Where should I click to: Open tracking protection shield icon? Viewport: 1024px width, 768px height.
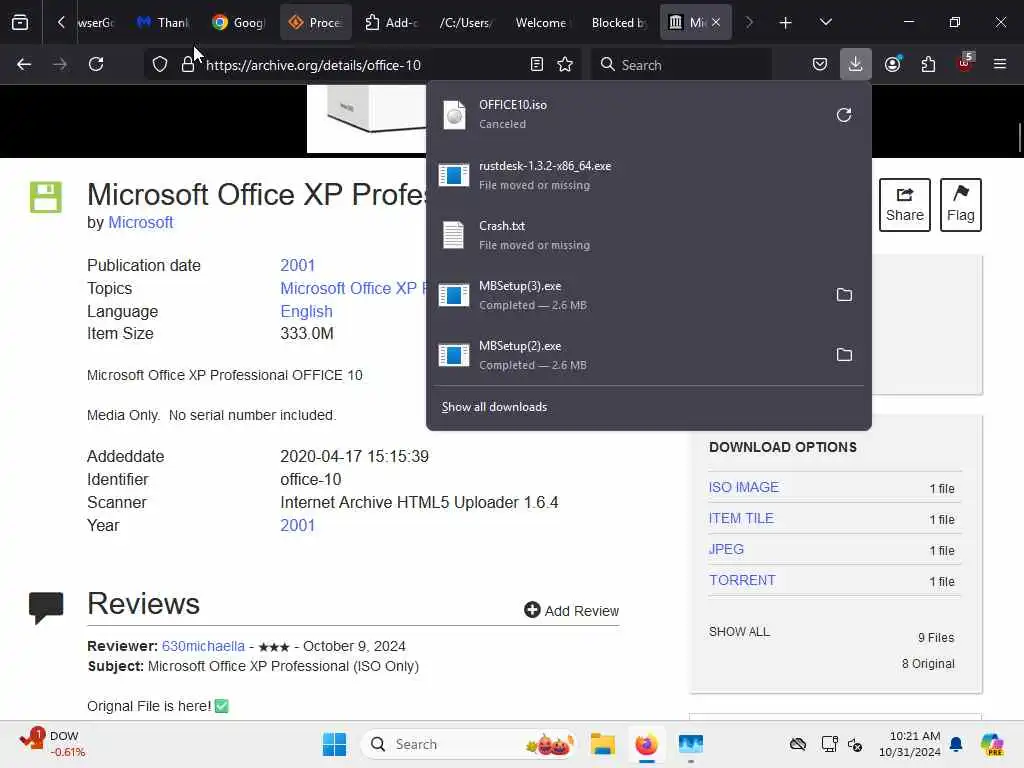(160, 65)
